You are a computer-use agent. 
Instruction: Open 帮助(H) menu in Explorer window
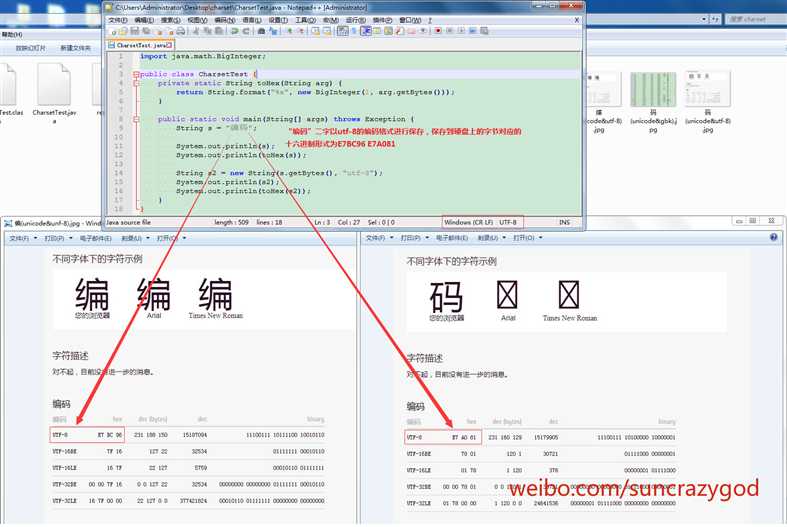click(x=12, y=34)
